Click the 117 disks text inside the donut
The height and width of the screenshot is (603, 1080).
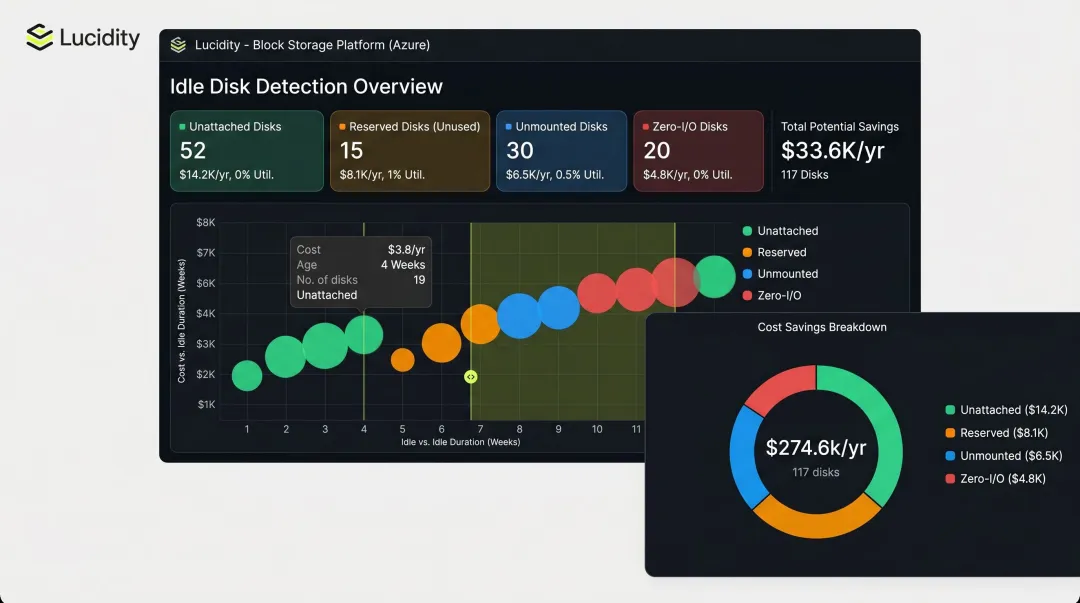tap(816, 472)
